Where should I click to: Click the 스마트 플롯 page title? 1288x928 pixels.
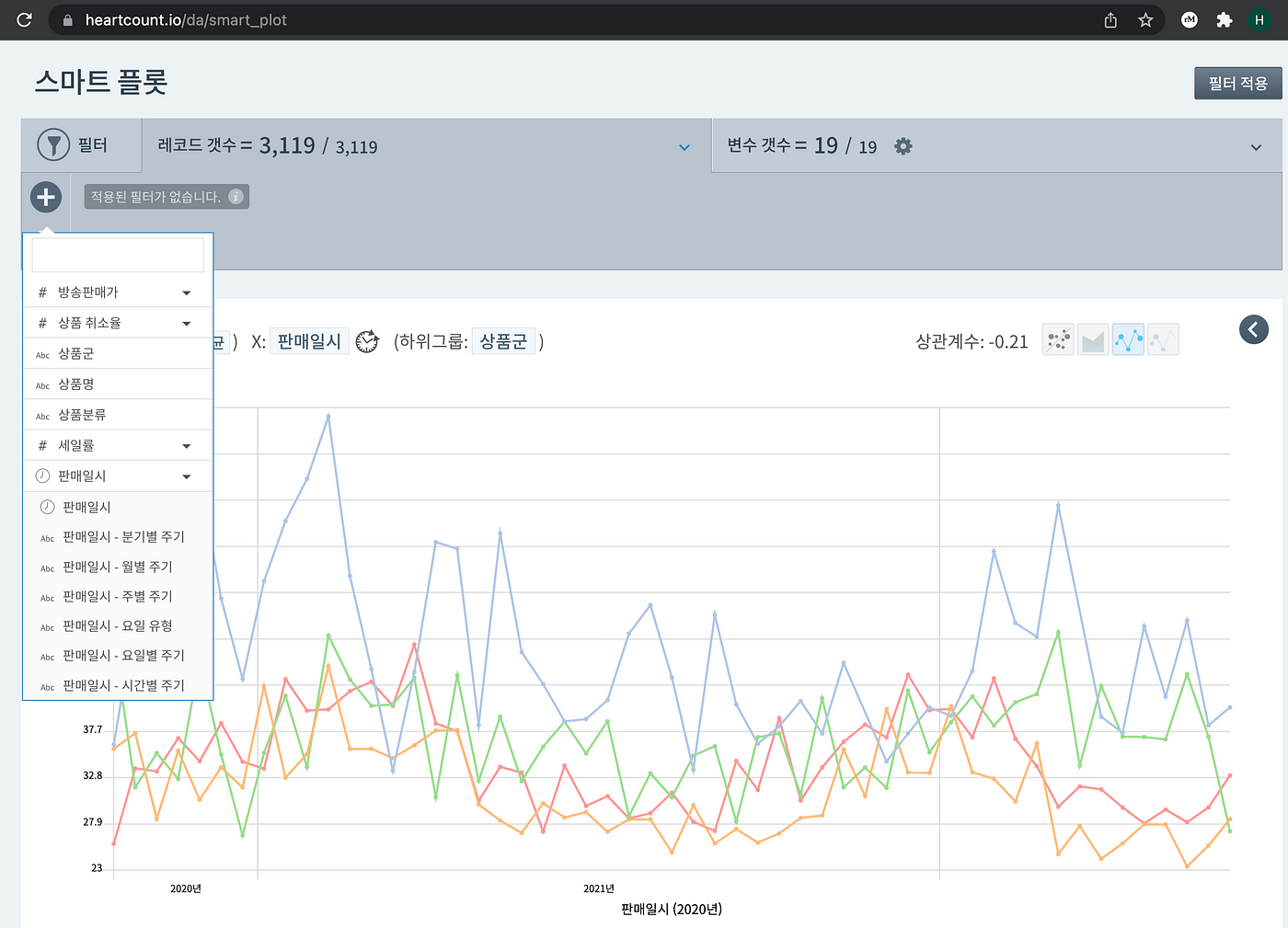(x=101, y=82)
